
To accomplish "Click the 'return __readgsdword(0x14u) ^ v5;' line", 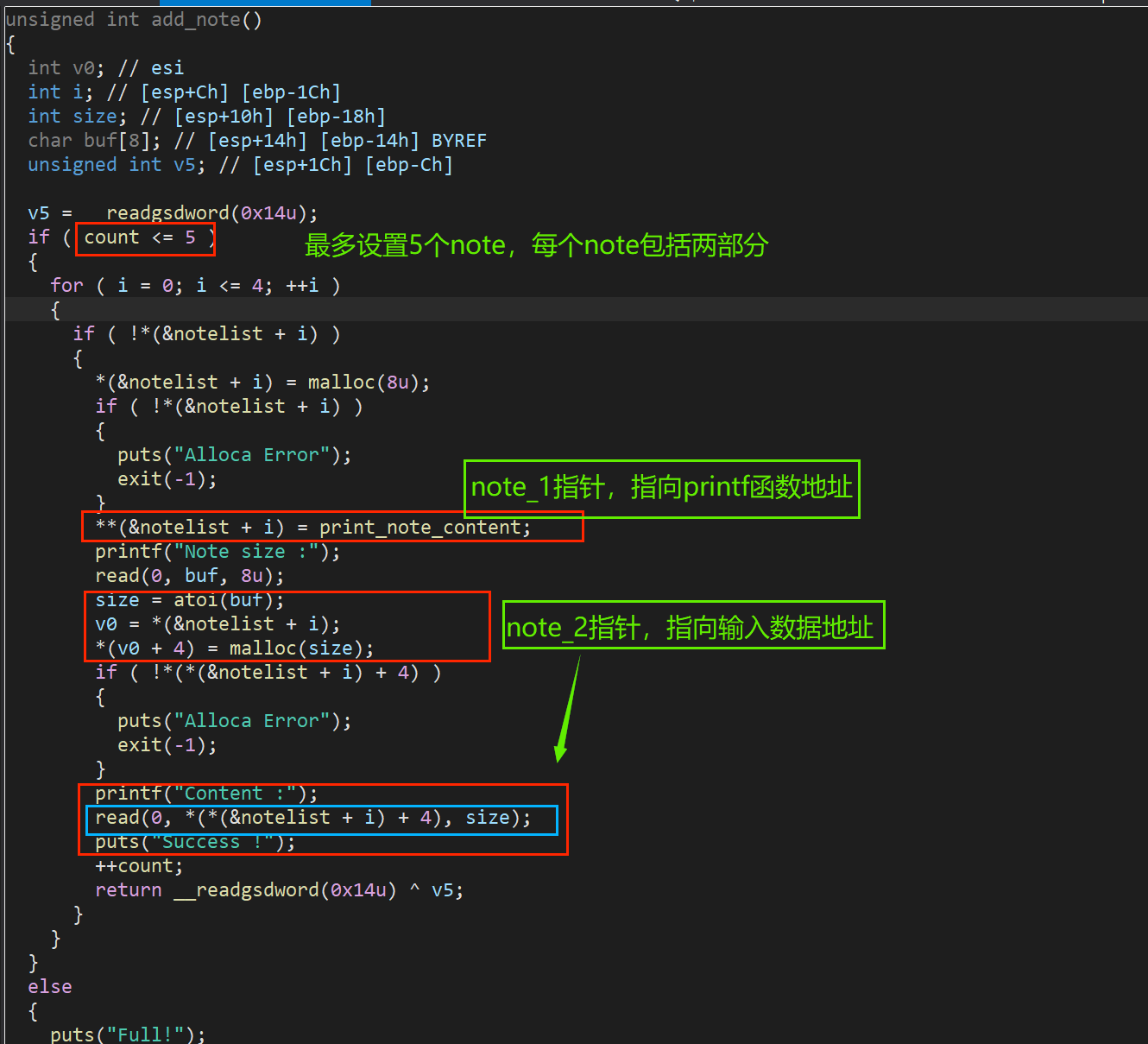I will (280, 889).
